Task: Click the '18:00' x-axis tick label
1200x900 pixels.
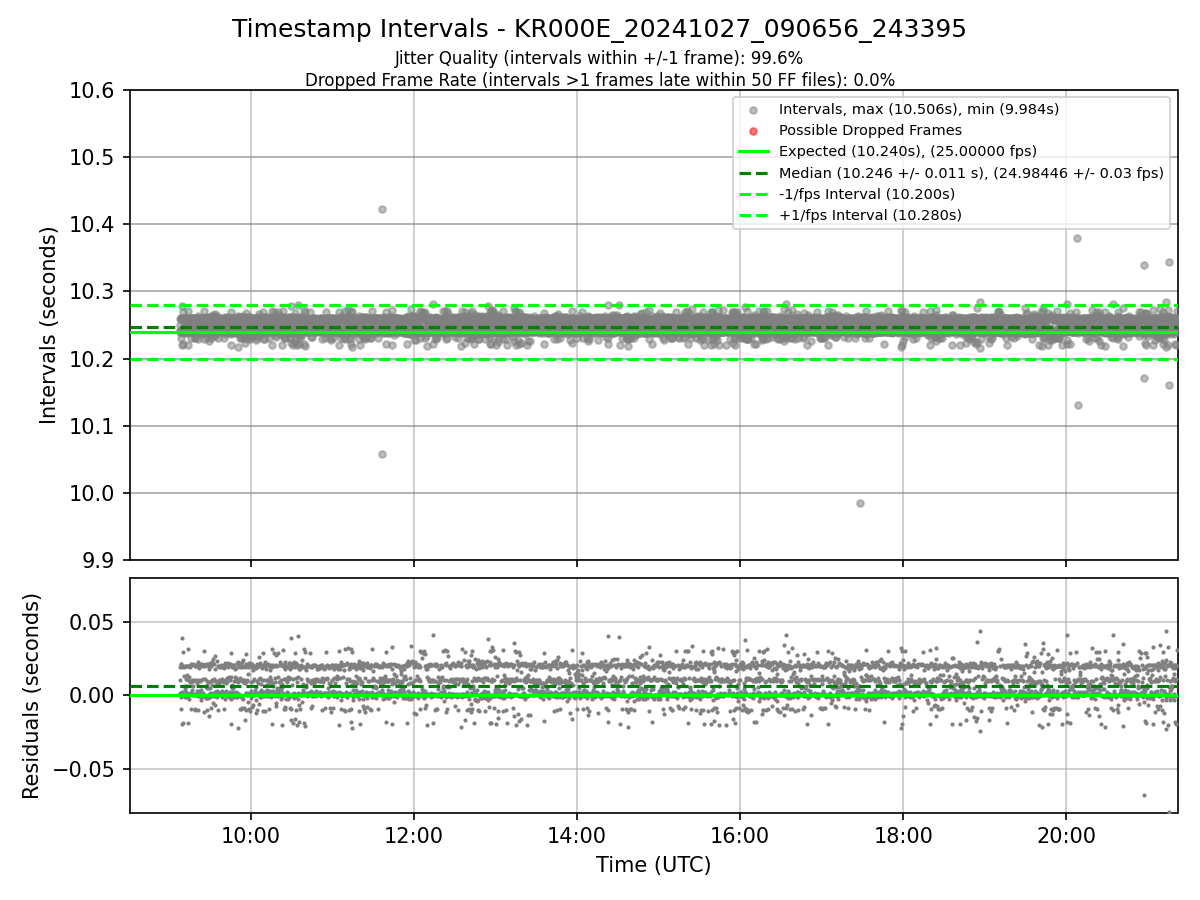Action: click(x=902, y=836)
